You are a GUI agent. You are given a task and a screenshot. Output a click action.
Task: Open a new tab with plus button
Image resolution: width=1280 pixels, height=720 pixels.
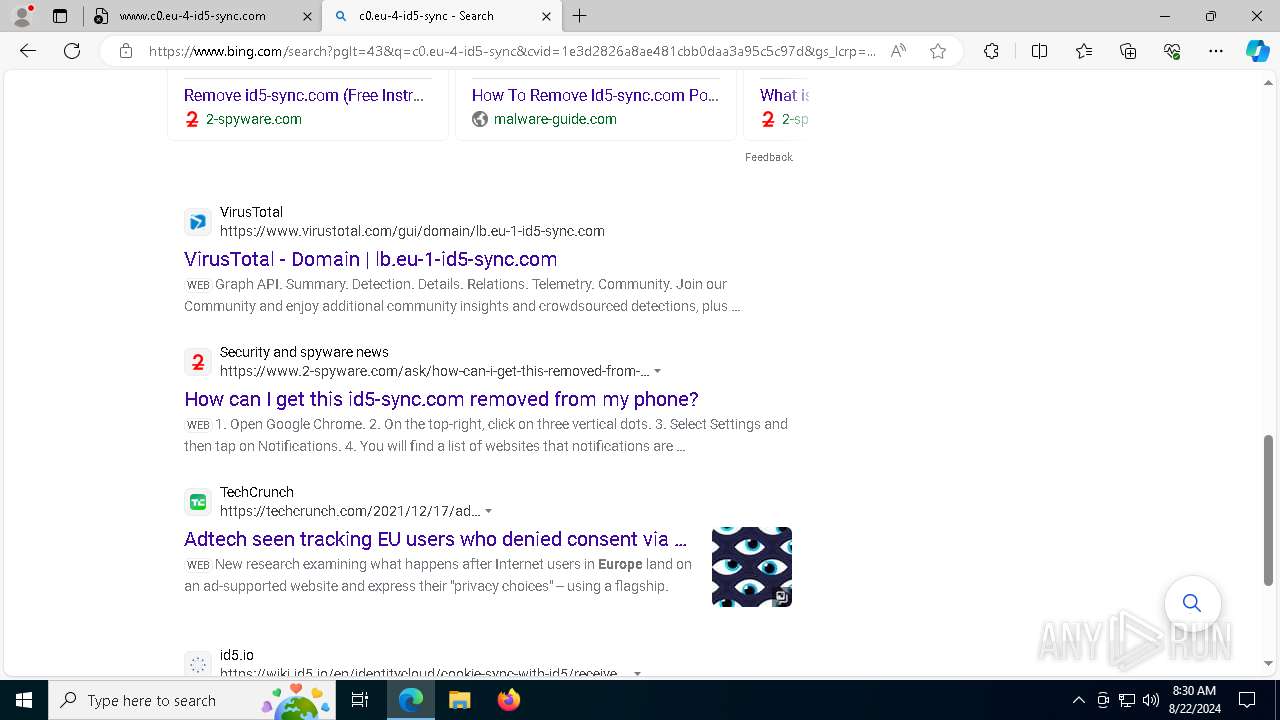pyautogui.click(x=580, y=16)
